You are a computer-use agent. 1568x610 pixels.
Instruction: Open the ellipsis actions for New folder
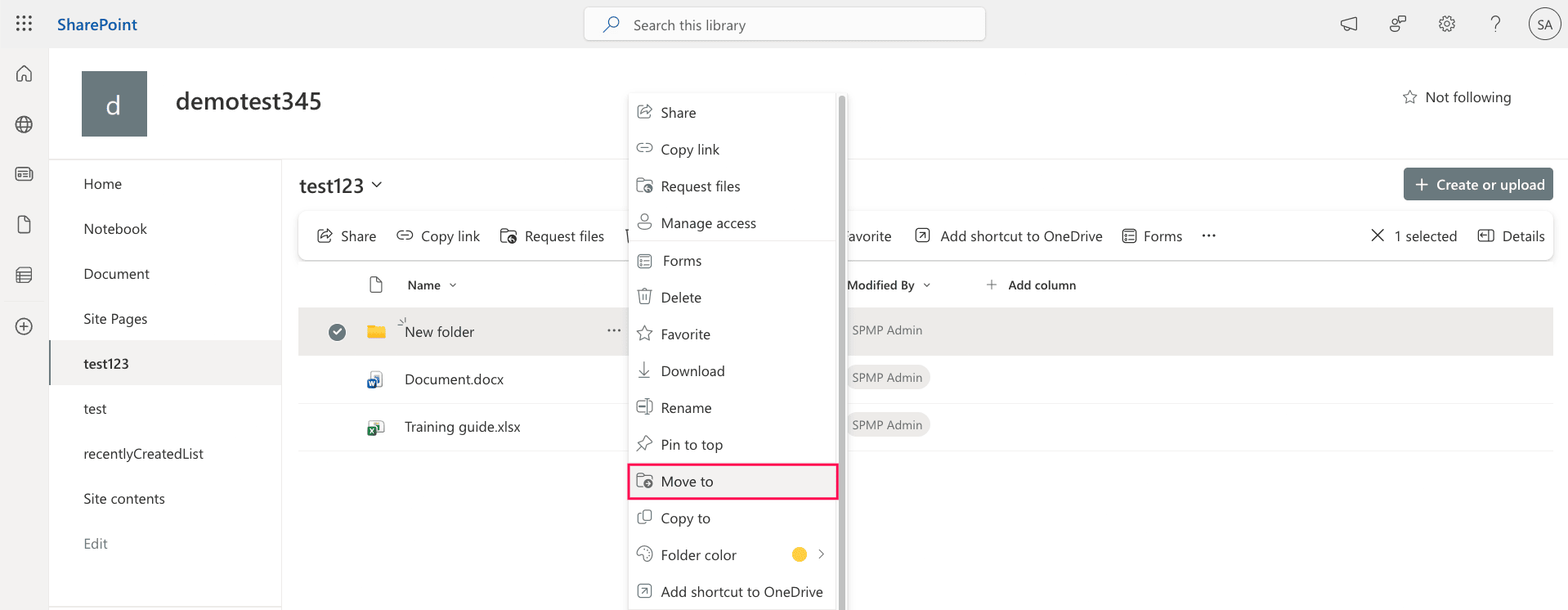[614, 330]
